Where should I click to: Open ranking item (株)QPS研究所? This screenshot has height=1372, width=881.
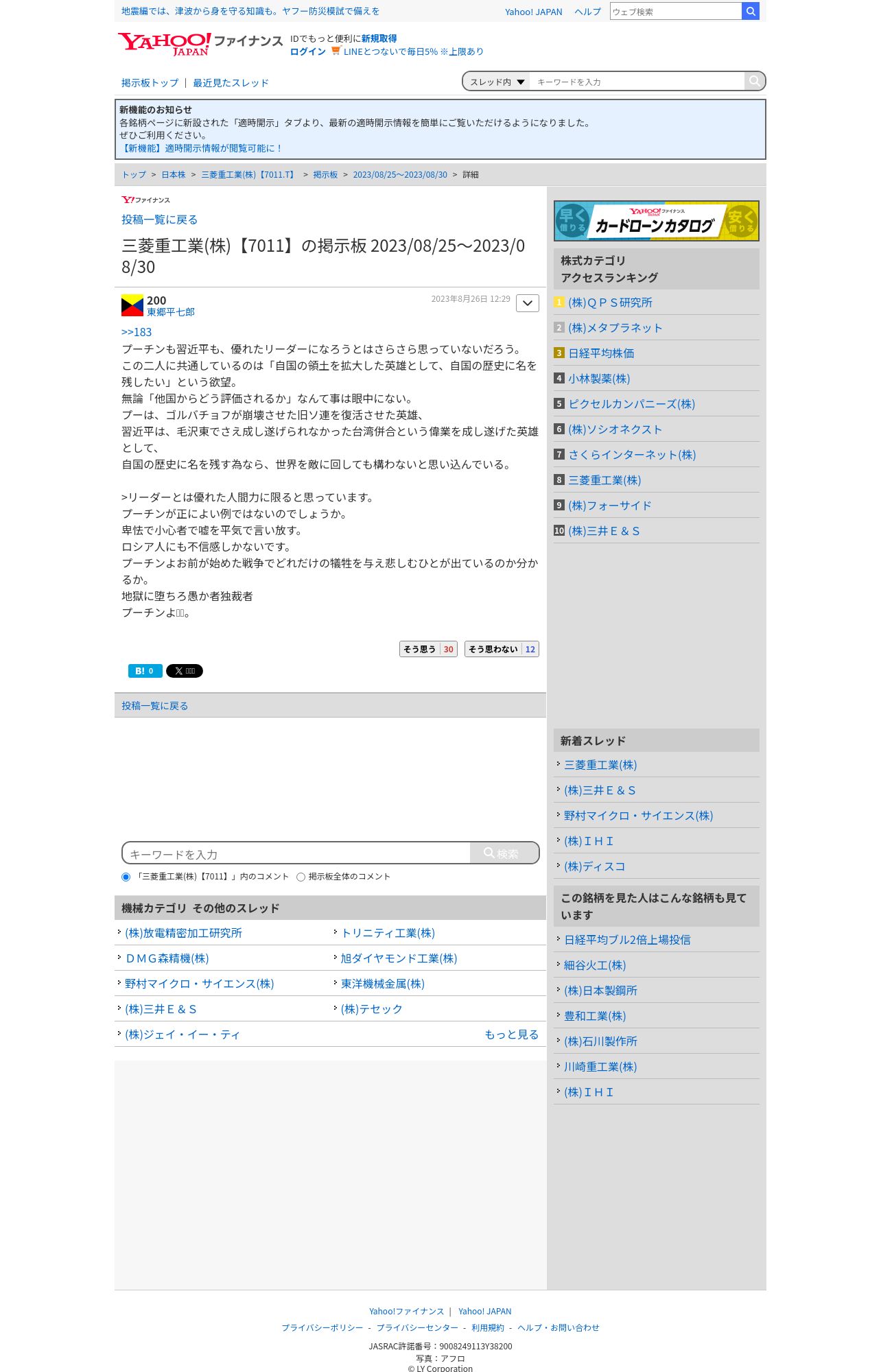(x=610, y=303)
